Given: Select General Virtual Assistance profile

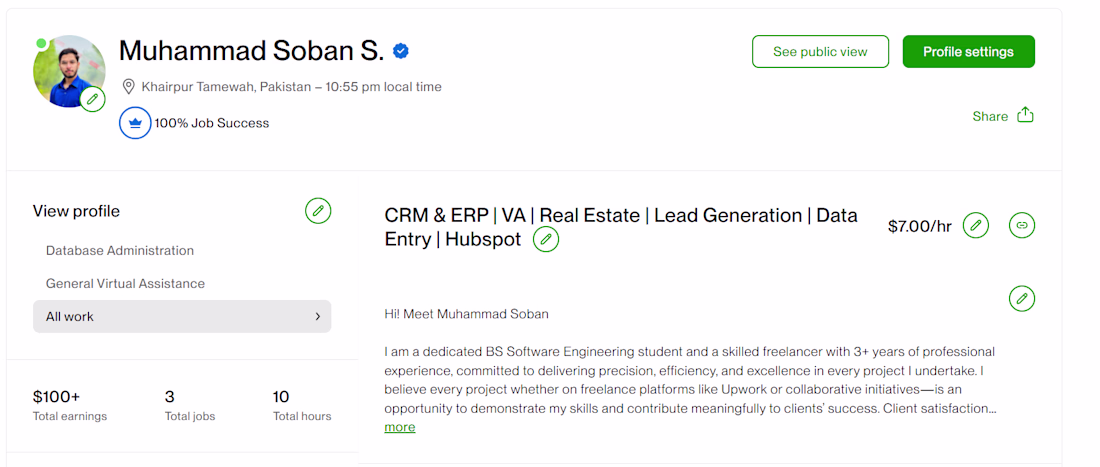Looking at the screenshot, I should [125, 283].
